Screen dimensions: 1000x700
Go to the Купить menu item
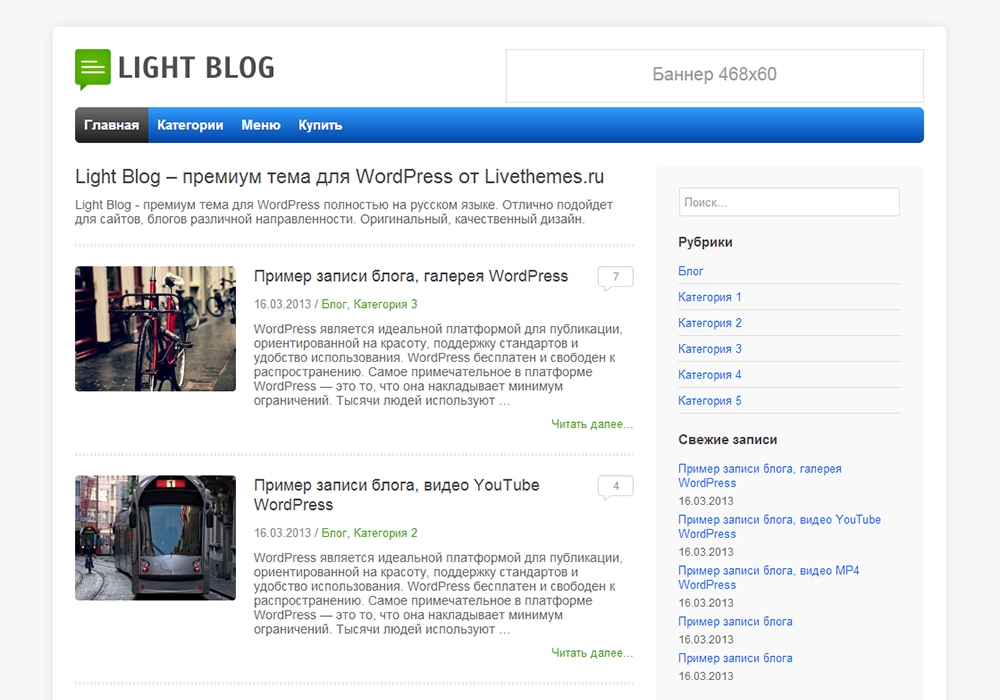click(320, 125)
